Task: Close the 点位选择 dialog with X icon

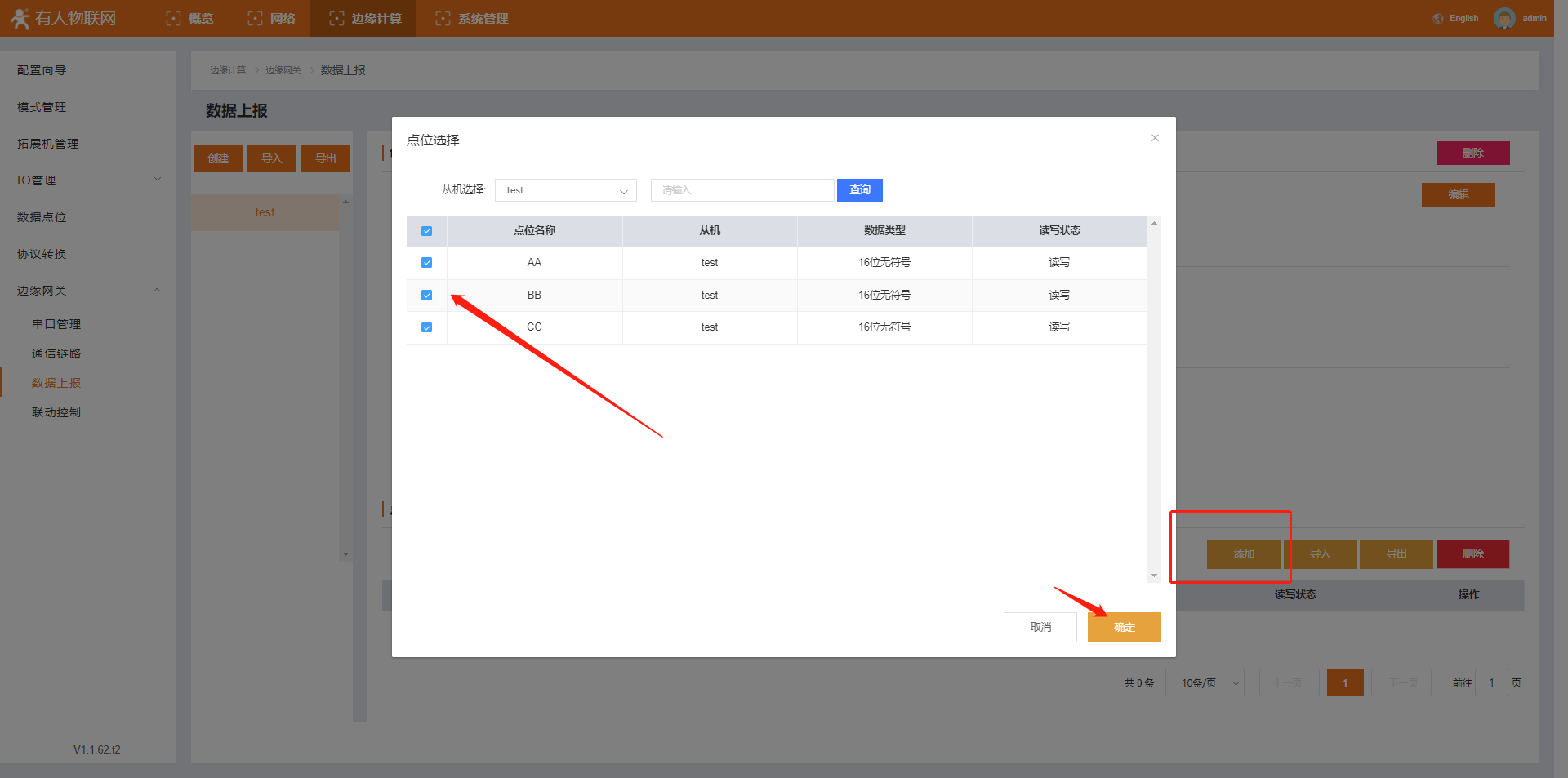Action: pos(1155,138)
